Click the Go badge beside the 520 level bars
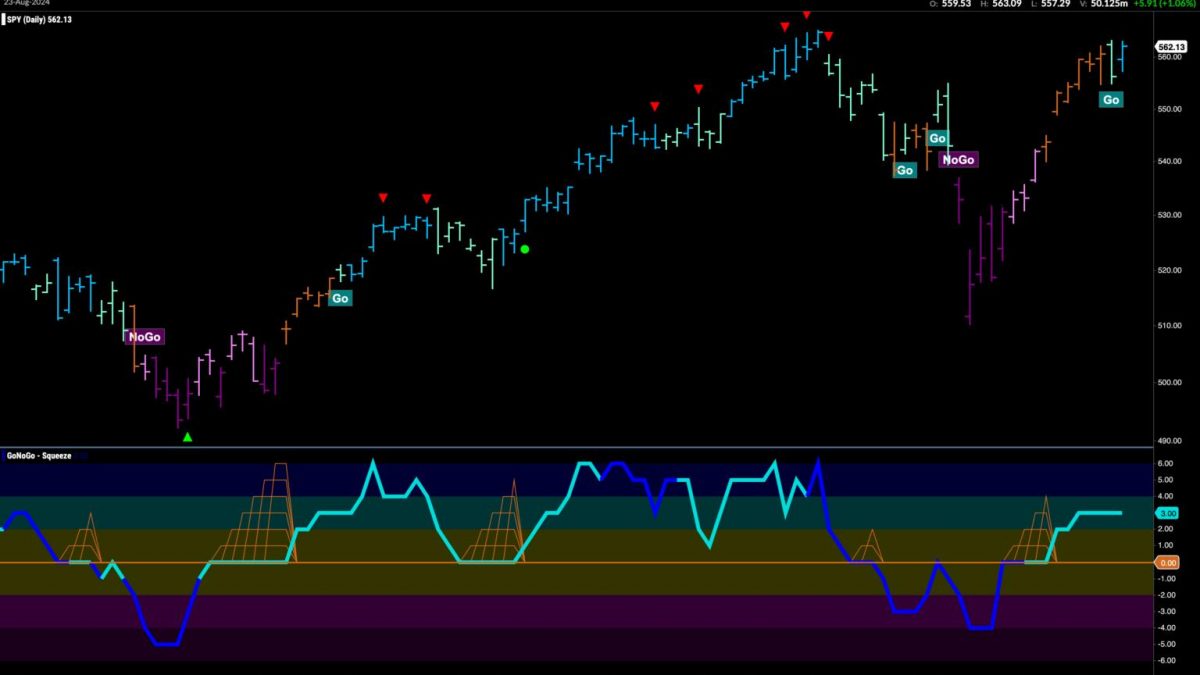 (341, 297)
